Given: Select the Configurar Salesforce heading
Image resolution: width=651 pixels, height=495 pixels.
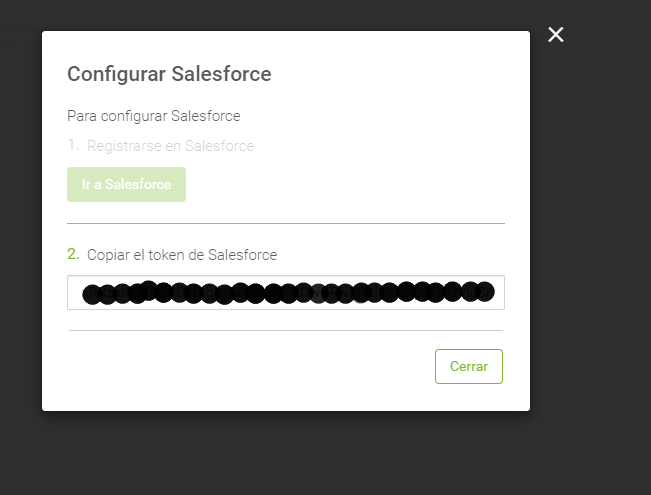Looking at the screenshot, I should tap(169, 74).
